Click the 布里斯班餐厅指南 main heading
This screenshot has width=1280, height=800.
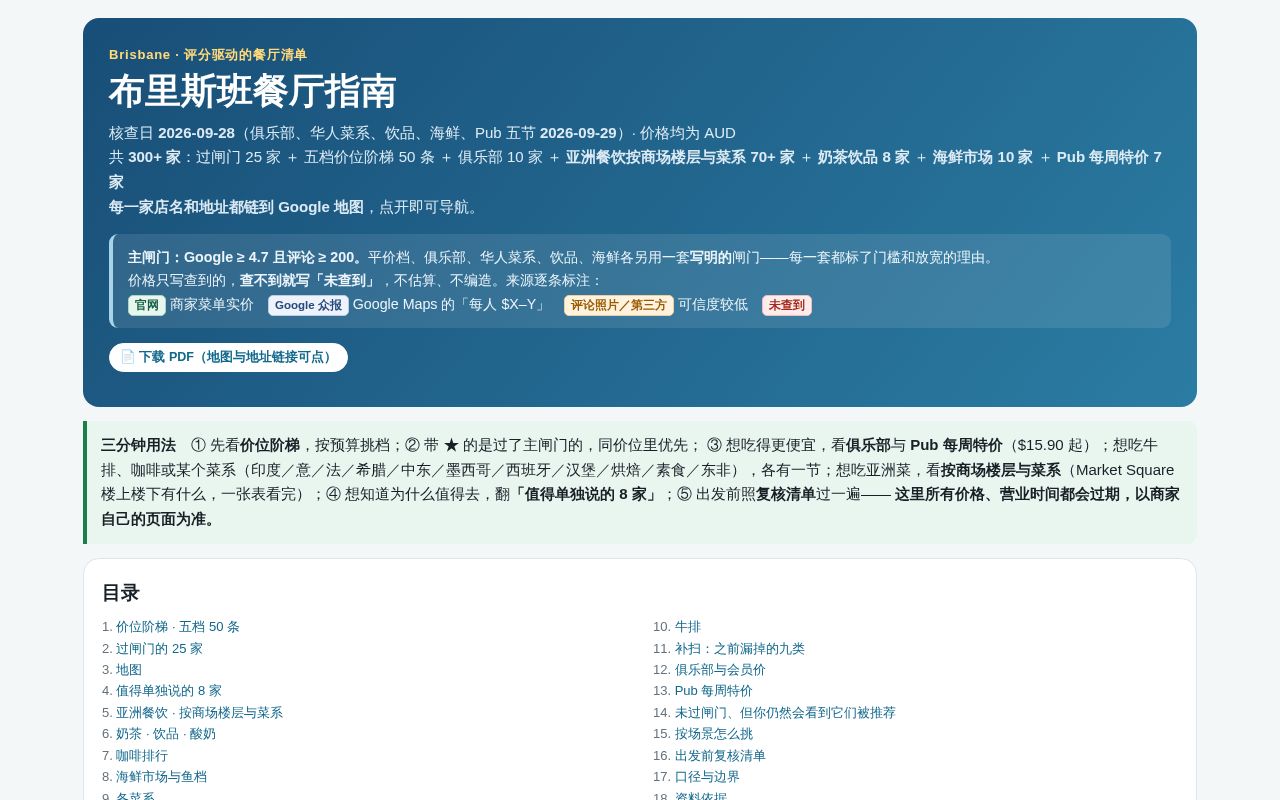click(x=253, y=91)
